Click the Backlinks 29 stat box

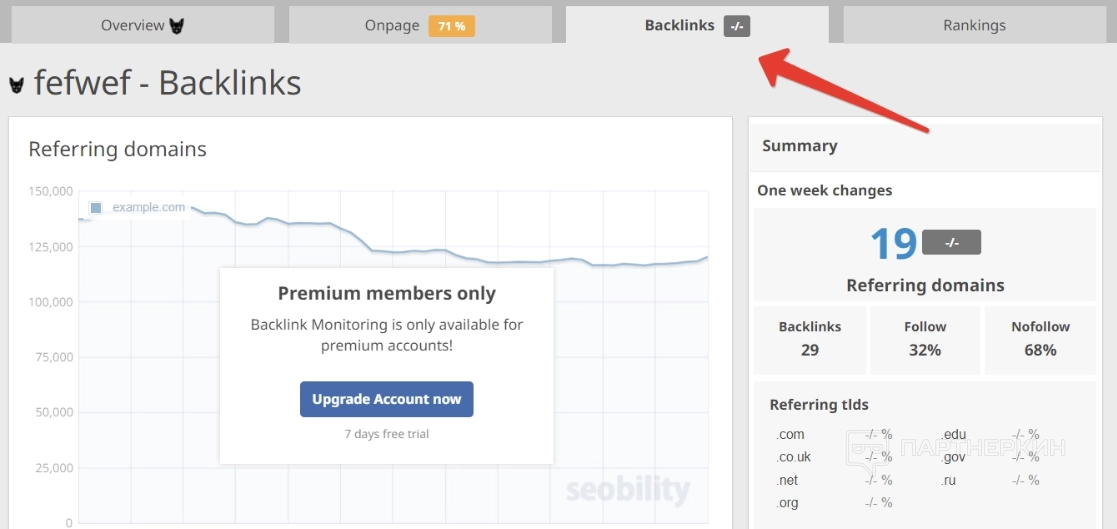tap(810, 339)
